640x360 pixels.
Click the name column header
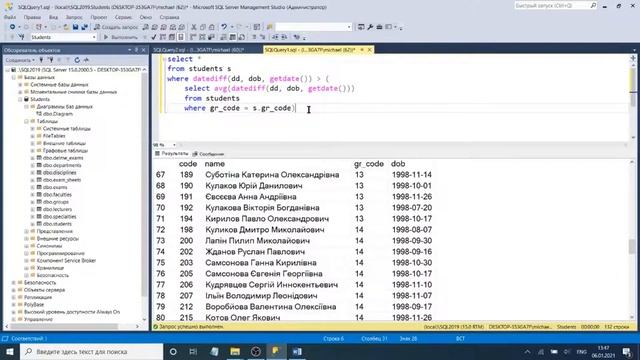[215, 164]
